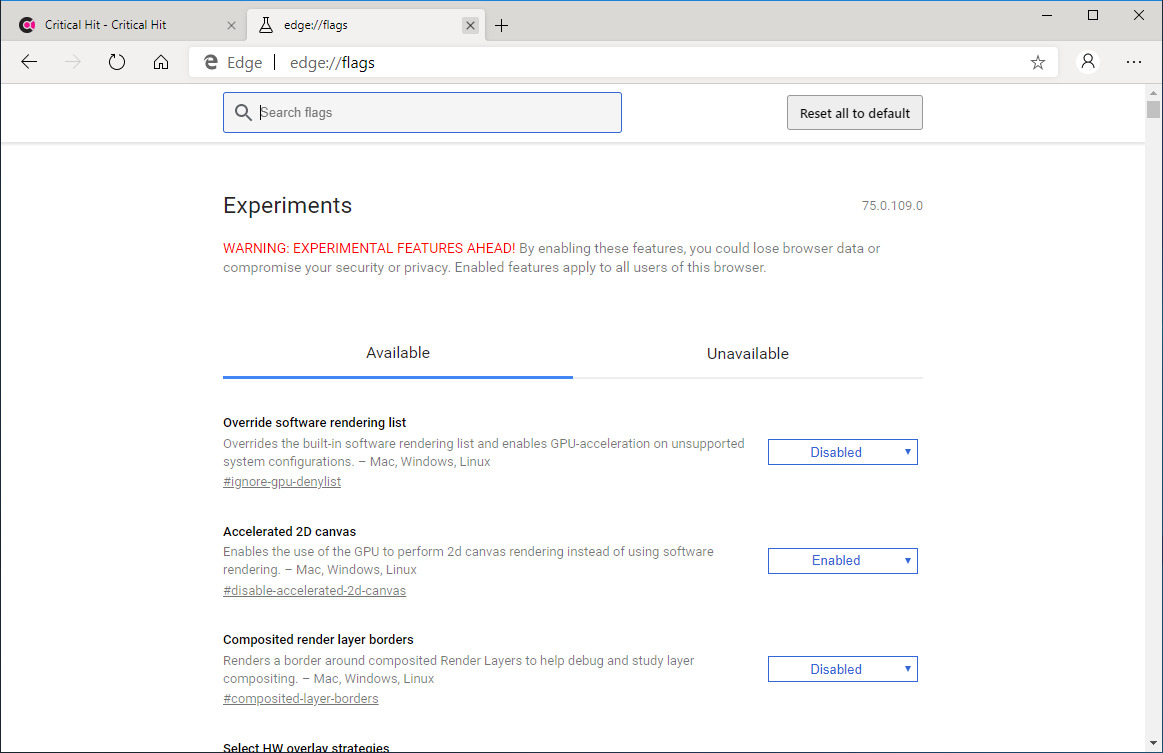Click the refresh page icon
The width and height of the screenshot is (1163, 753).
coord(117,62)
